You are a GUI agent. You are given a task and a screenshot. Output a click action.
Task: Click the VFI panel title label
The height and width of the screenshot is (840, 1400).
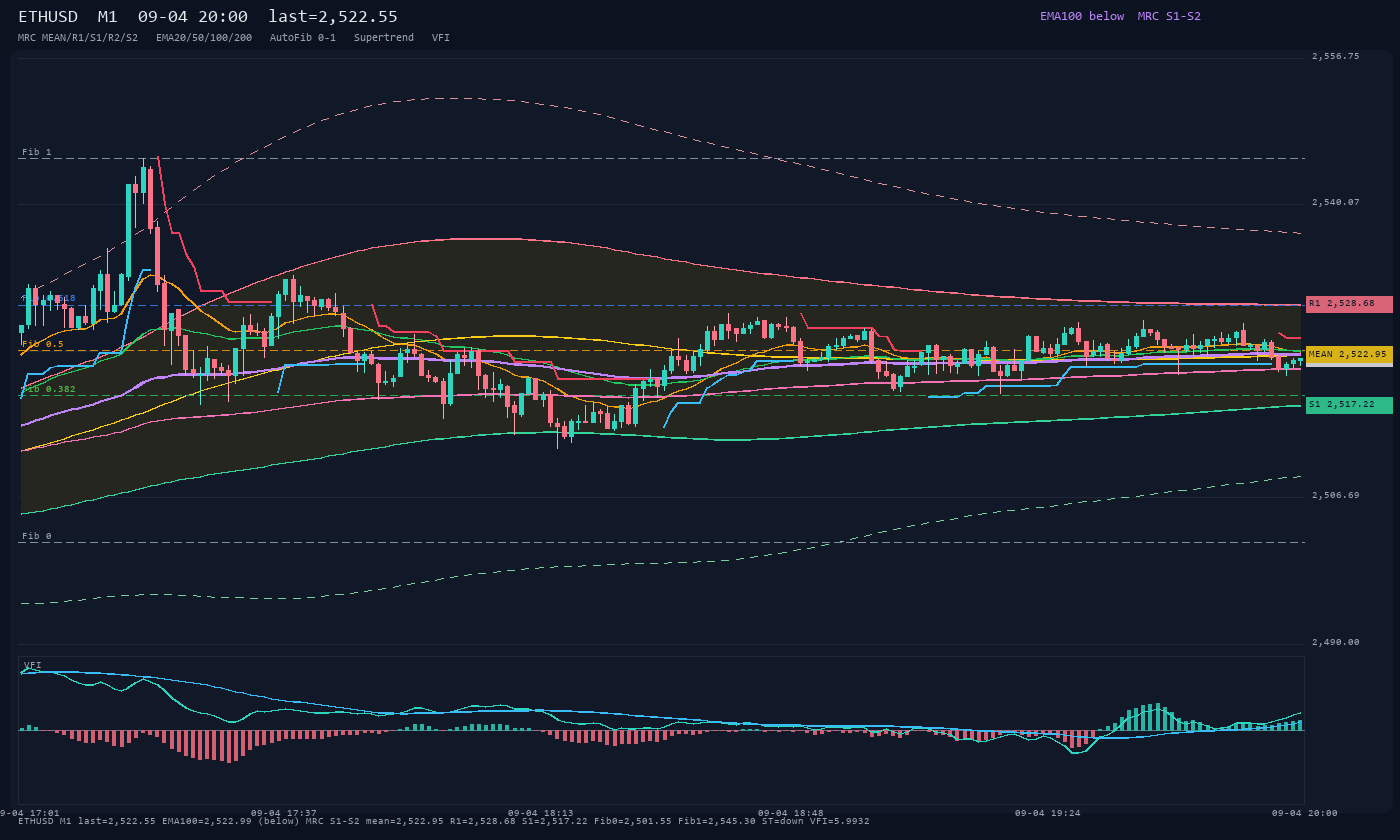point(33,665)
